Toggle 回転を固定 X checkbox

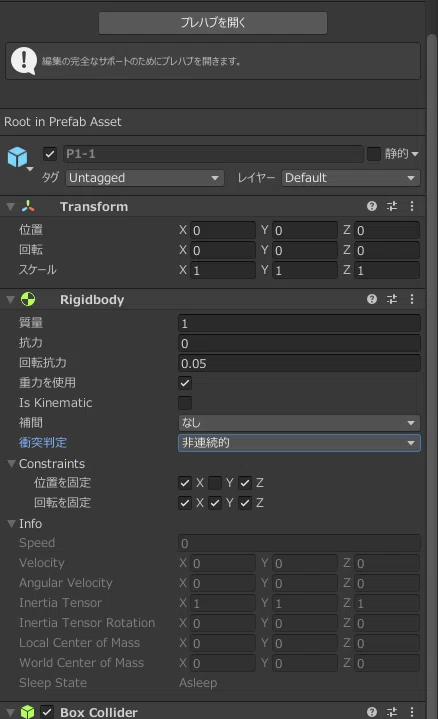pos(185,503)
